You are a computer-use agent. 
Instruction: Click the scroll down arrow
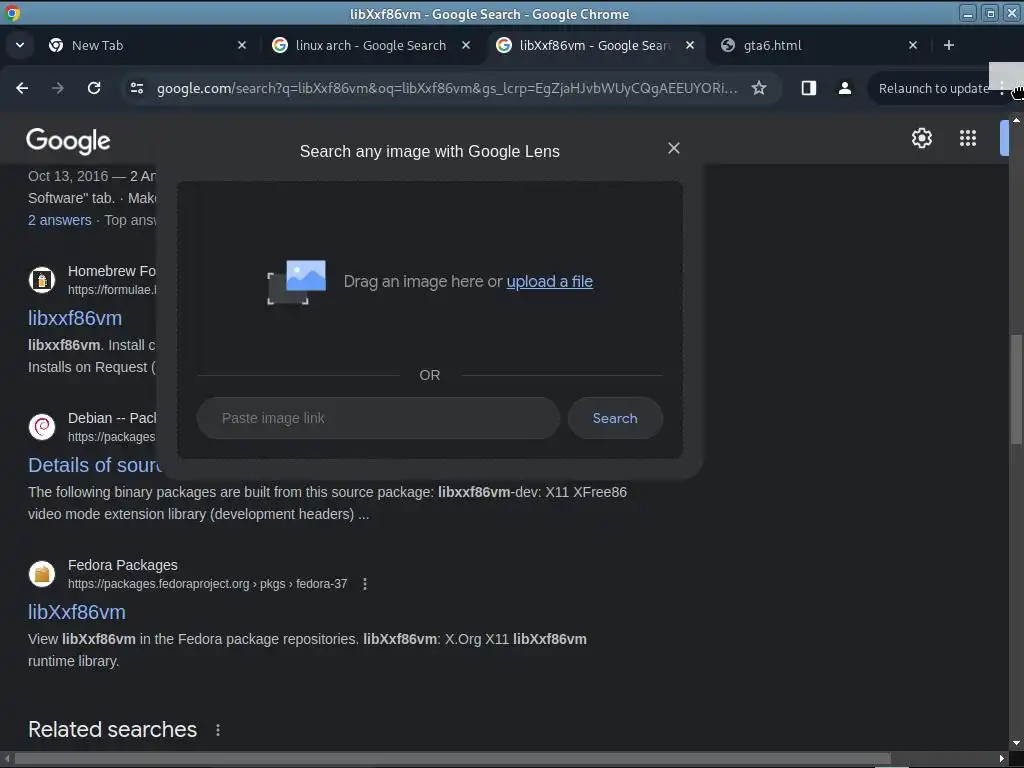(1016, 743)
